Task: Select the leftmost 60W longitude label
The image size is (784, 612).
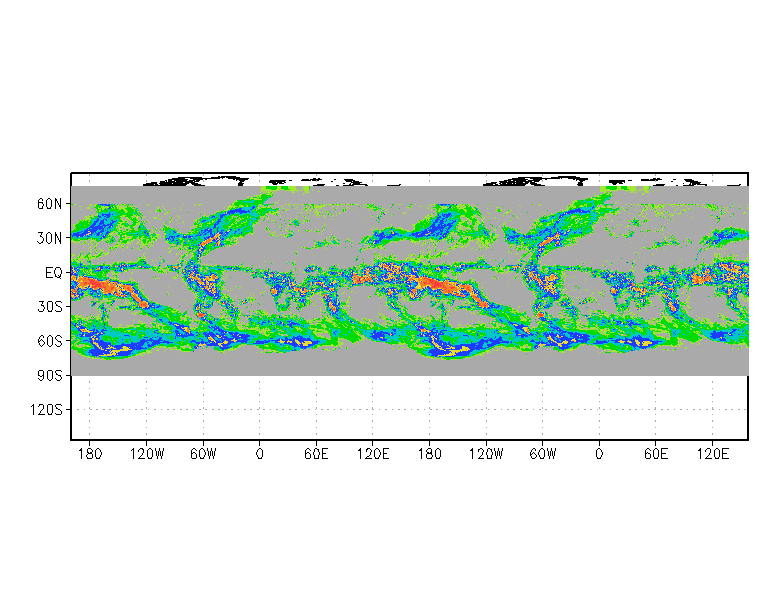Action: (x=204, y=454)
